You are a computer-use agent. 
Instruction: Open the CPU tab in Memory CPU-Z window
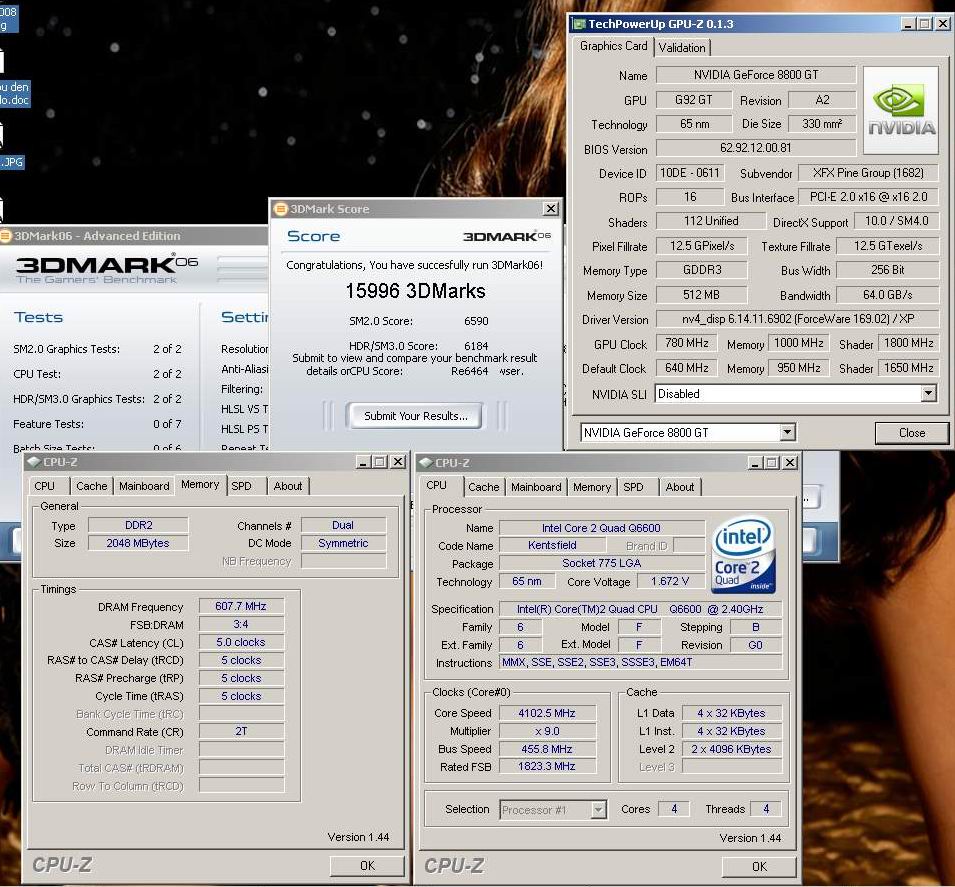pyautogui.click(x=44, y=486)
